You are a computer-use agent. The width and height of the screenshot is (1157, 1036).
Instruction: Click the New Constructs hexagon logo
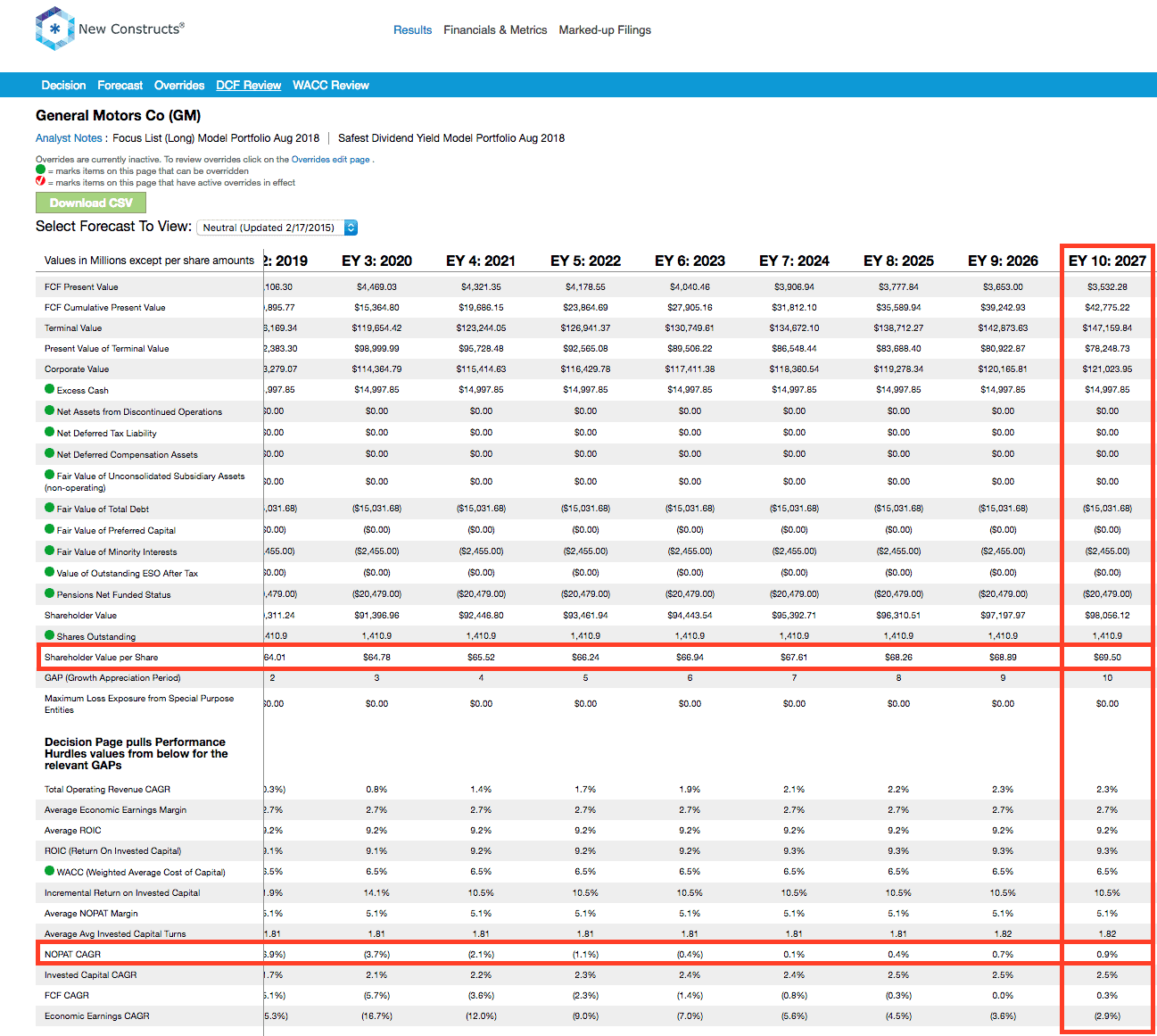pos(54,29)
